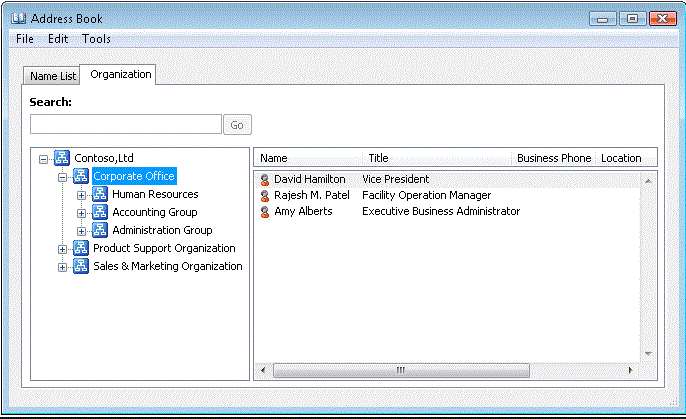Collapse the Contoso,Ltd root node
Image resolution: width=686 pixels, height=419 pixels.
(x=43, y=159)
